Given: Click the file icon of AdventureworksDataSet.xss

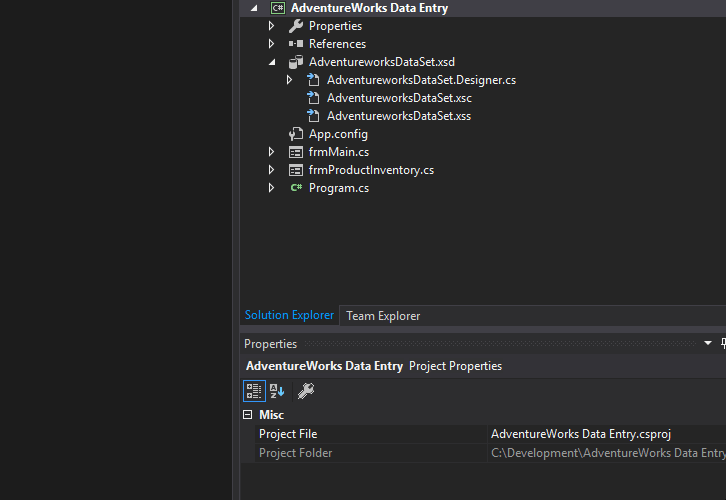Looking at the screenshot, I should 313,116.
